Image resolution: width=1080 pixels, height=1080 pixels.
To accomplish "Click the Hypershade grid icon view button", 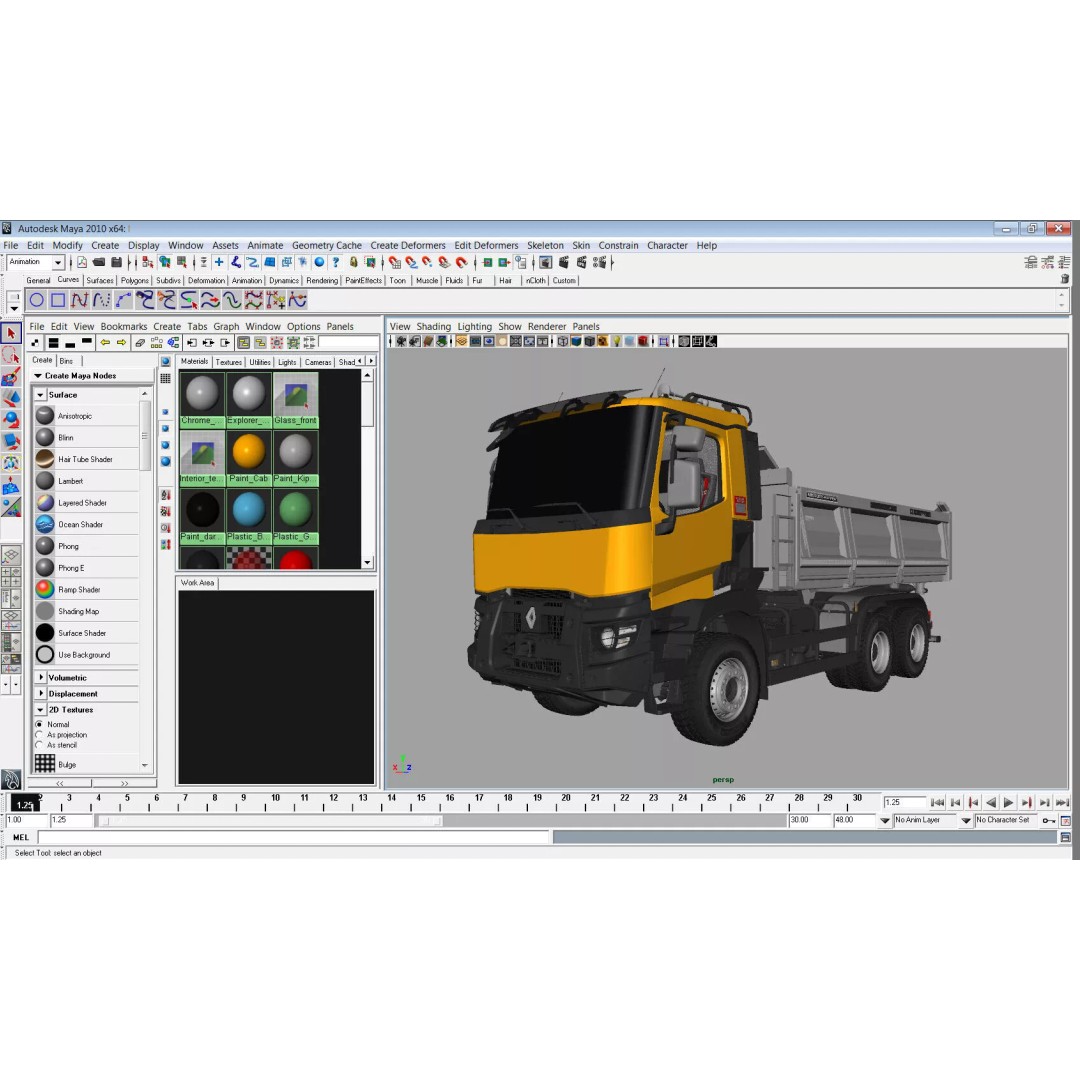I will click(165, 378).
